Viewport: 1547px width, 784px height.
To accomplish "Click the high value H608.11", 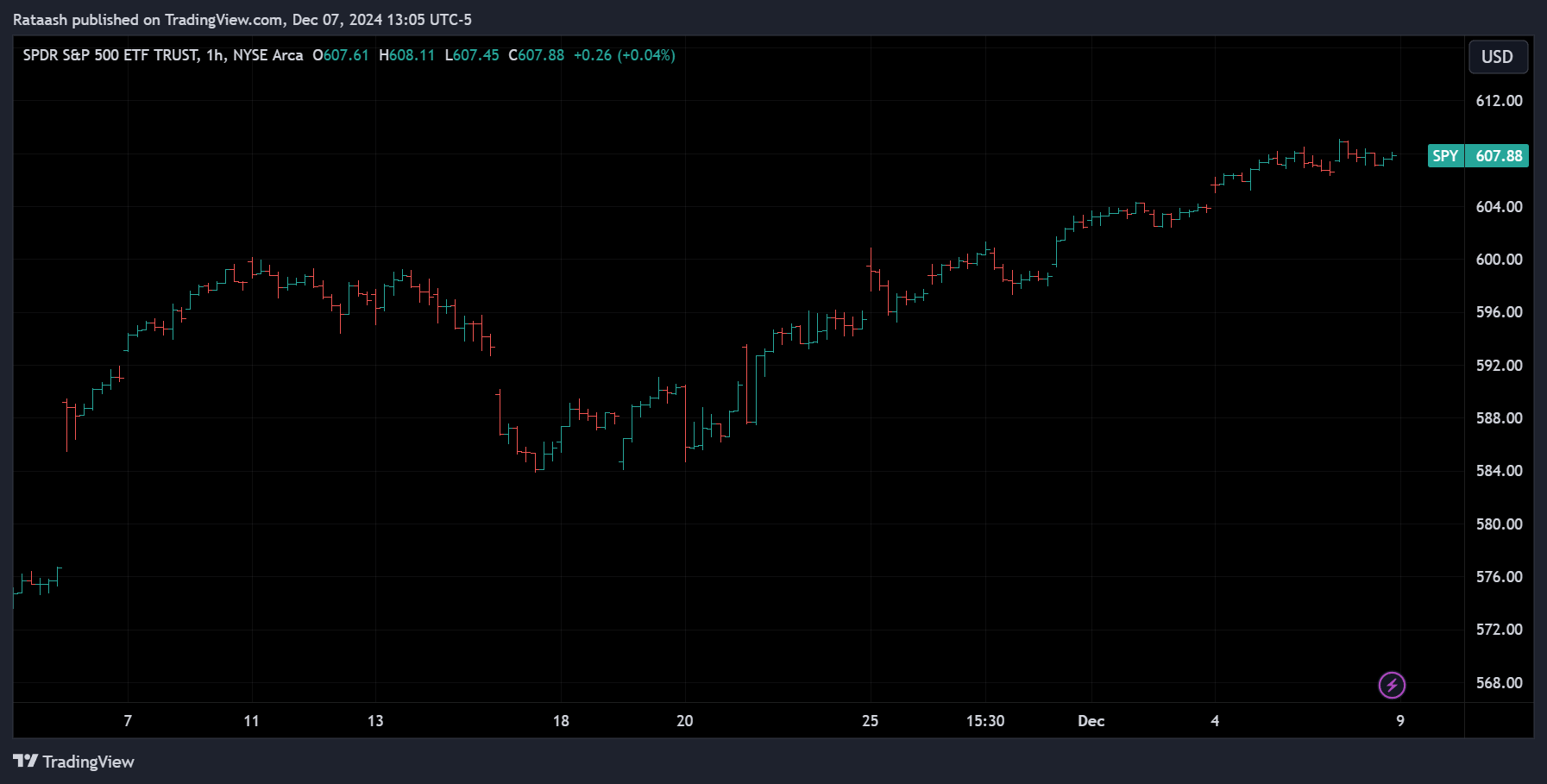I will point(406,55).
